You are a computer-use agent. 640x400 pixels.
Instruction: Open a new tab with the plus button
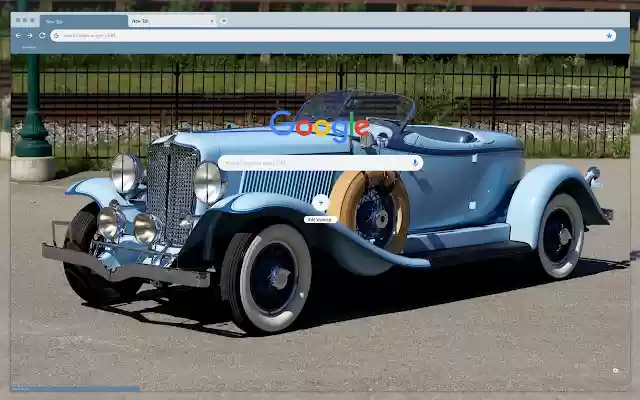point(224,21)
